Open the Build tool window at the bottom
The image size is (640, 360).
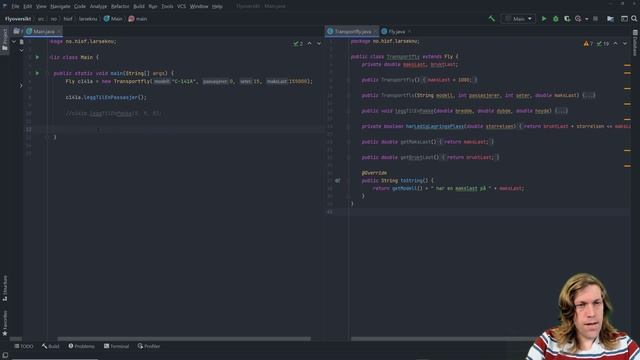click(x=50, y=346)
